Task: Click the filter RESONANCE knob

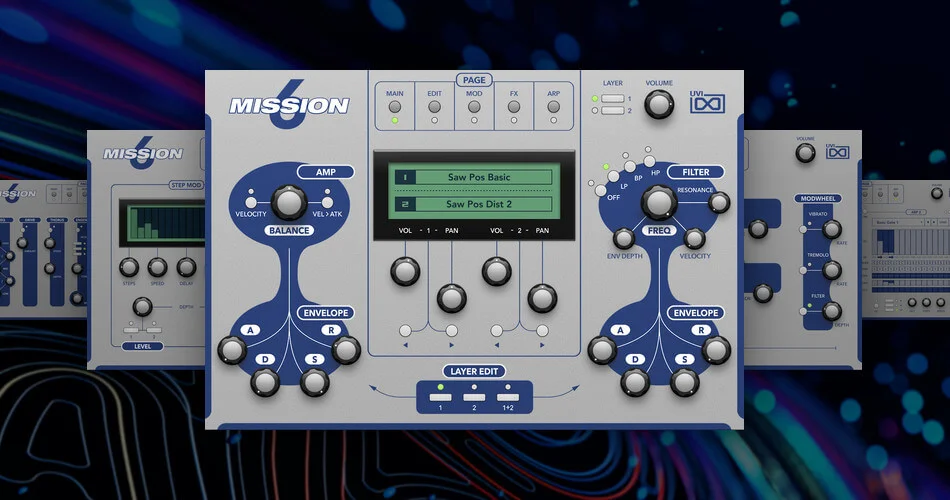Action: coord(719,203)
